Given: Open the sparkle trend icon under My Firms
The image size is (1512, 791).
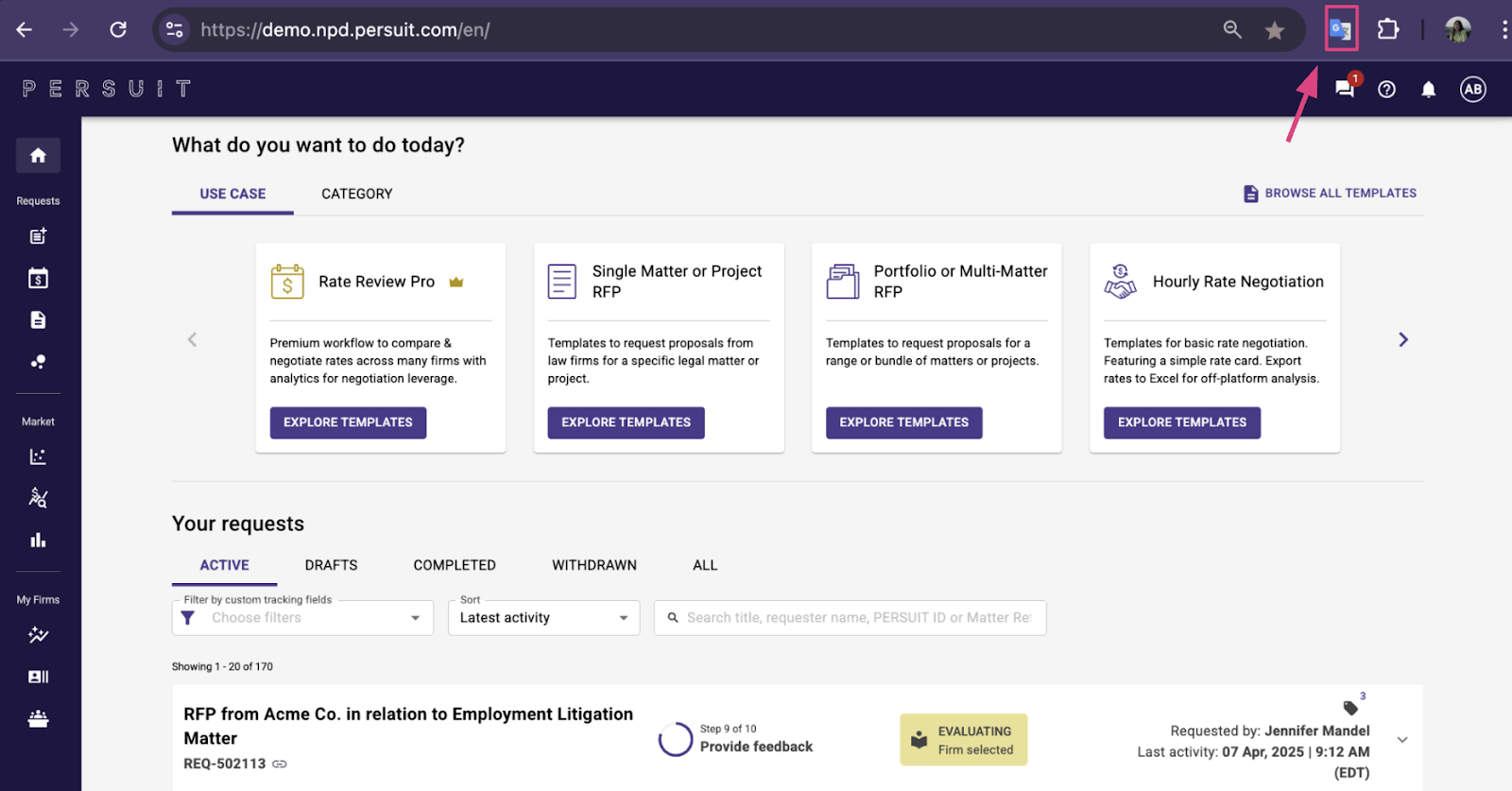Looking at the screenshot, I should (38, 635).
